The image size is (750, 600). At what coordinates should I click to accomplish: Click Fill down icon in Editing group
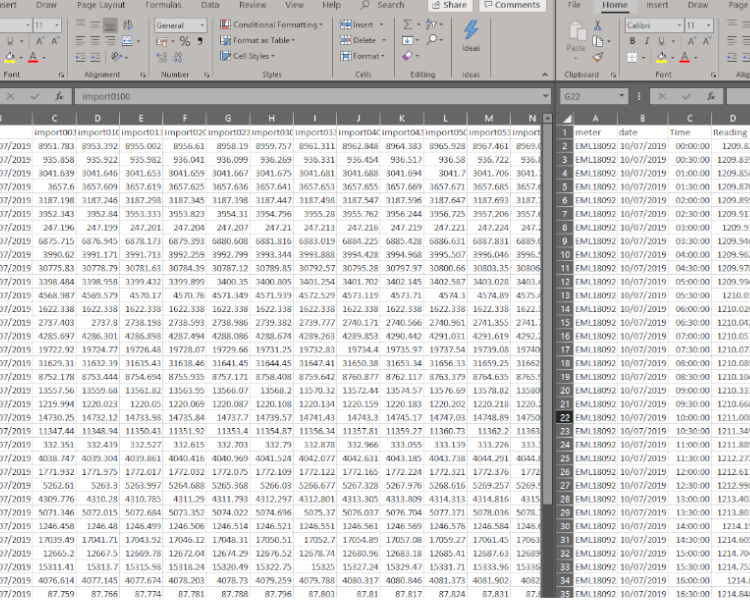pyautogui.click(x=407, y=40)
